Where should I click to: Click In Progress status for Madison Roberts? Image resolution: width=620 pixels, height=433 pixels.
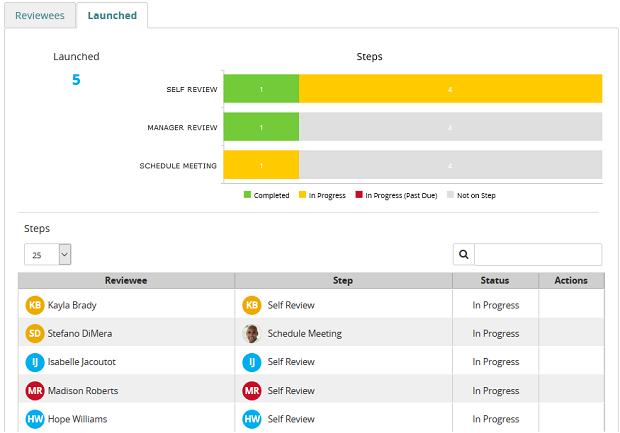pos(496,391)
